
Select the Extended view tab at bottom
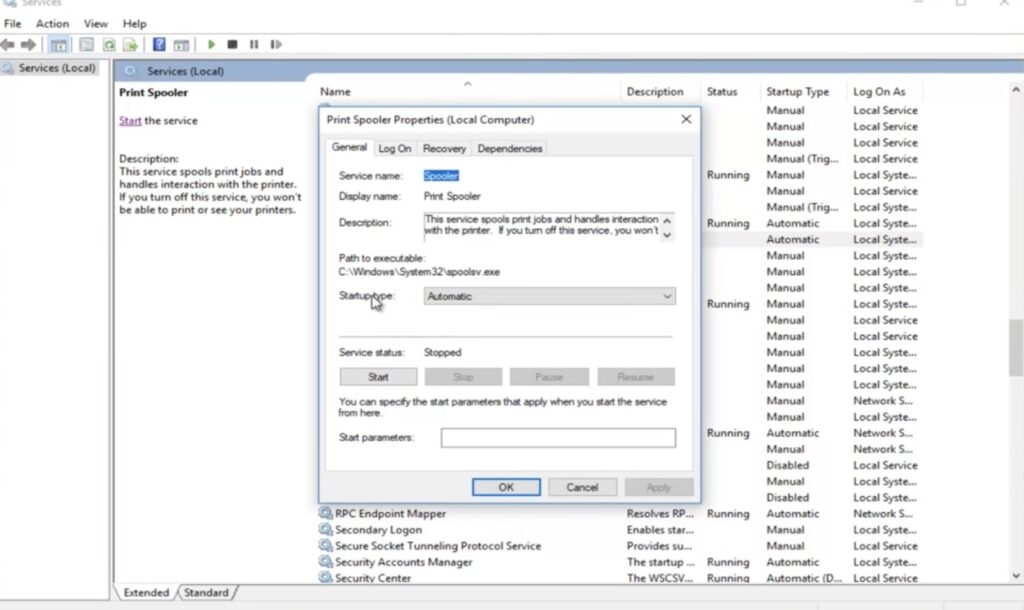tap(146, 592)
